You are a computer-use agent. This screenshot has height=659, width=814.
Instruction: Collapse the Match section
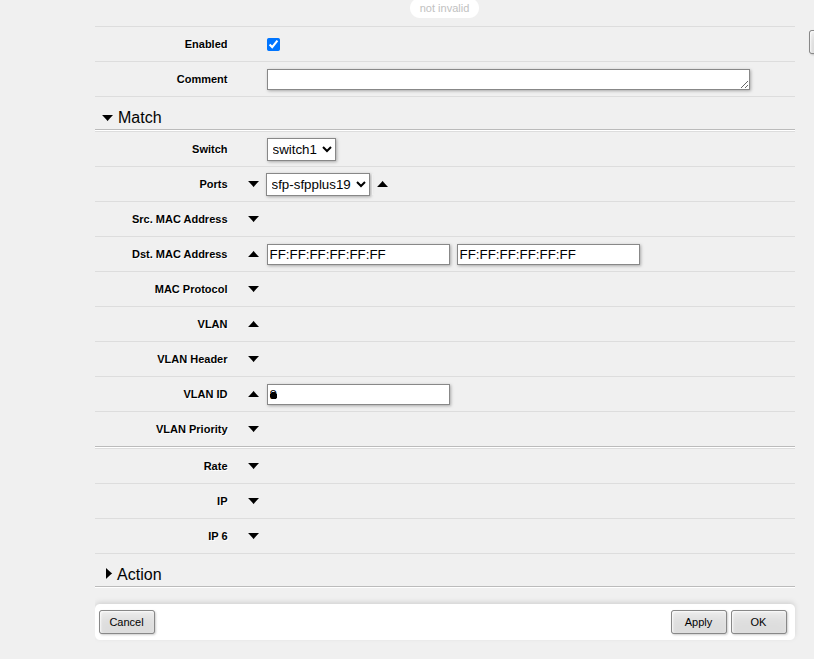(x=108, y=118)
